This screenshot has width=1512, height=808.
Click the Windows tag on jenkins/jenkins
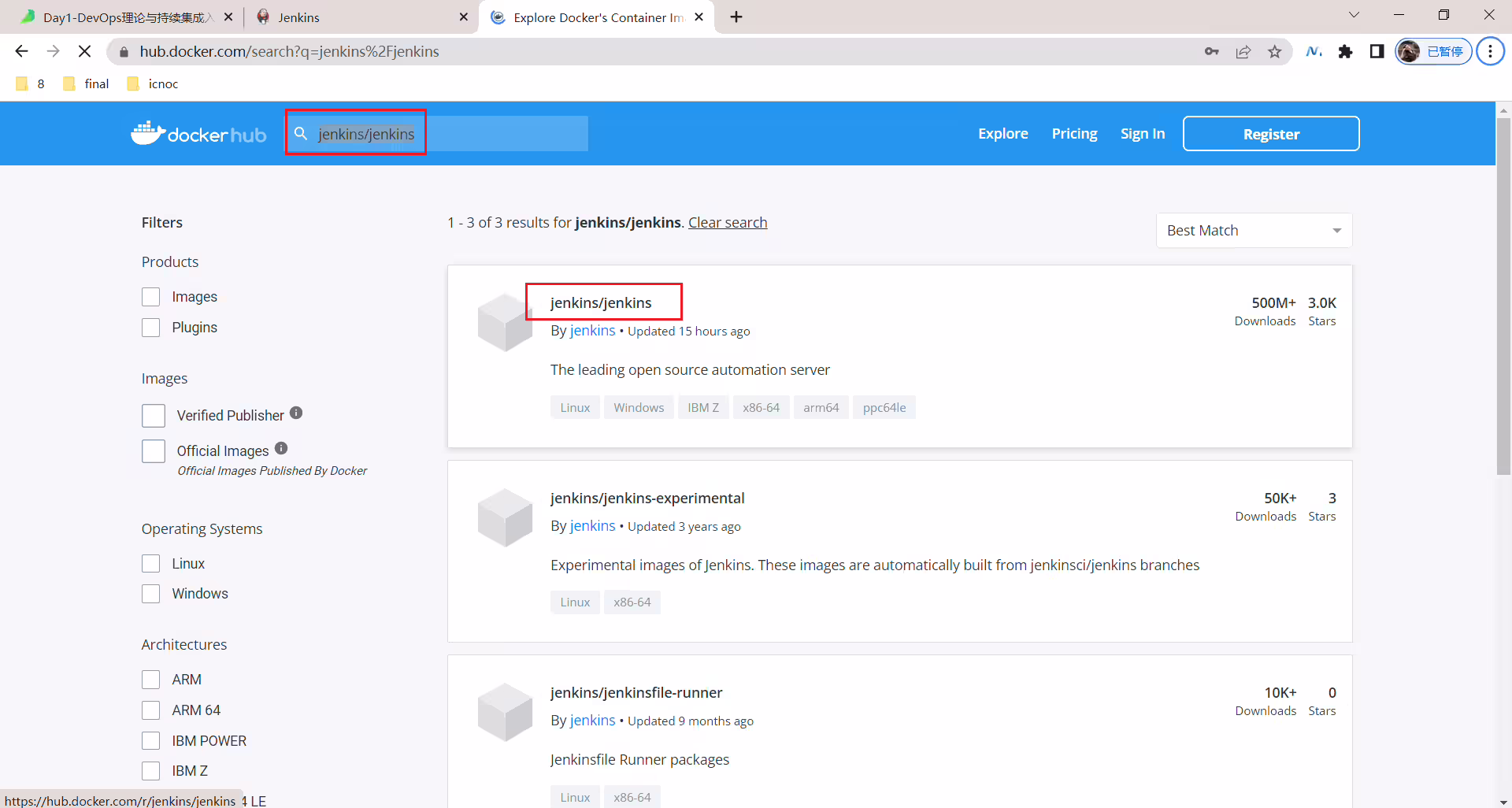pyautogui.click(x=639, y=408)
